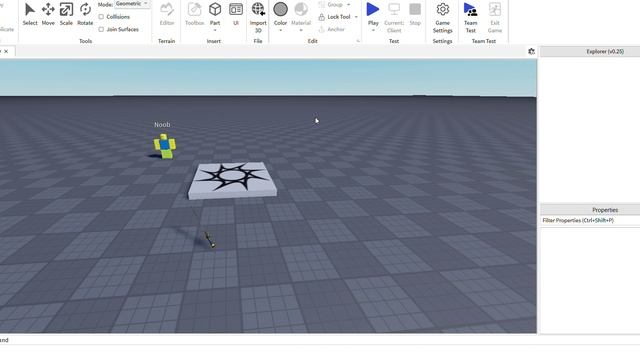Enable the Collisions checkbox
This screenshot has width=640, height=360.
click(101, 17)
